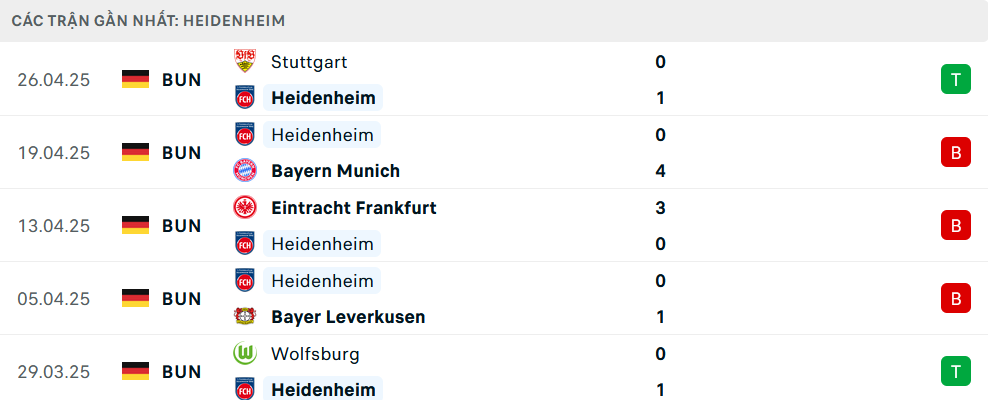This screenshot has height=400, width=988.
Task: Click the German flag beside 05.04.25
Action: [x=135, y=299]
